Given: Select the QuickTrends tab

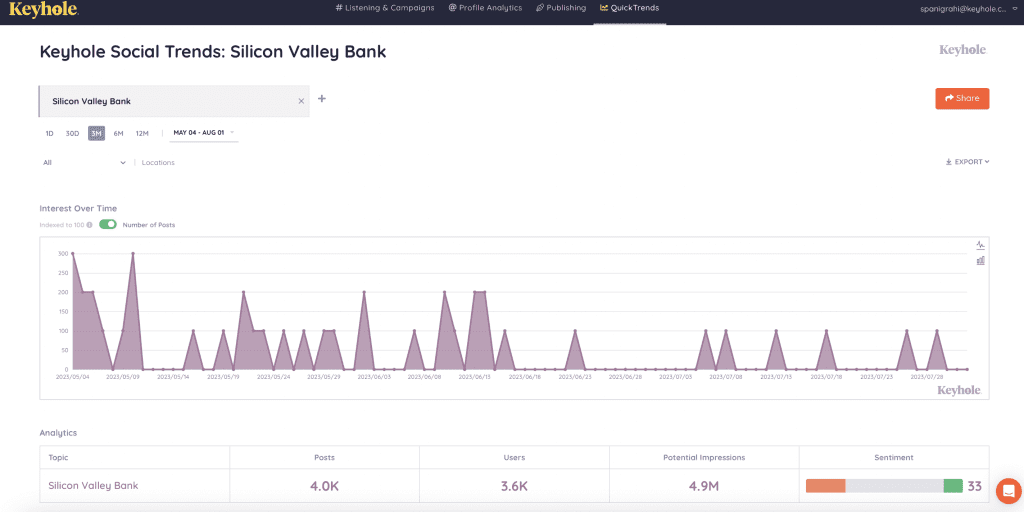Looking at the screenshot, I should (x=630, y=8).
